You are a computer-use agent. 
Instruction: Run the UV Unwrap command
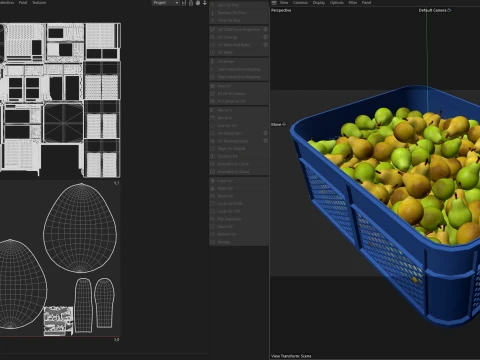coord(236,37)
